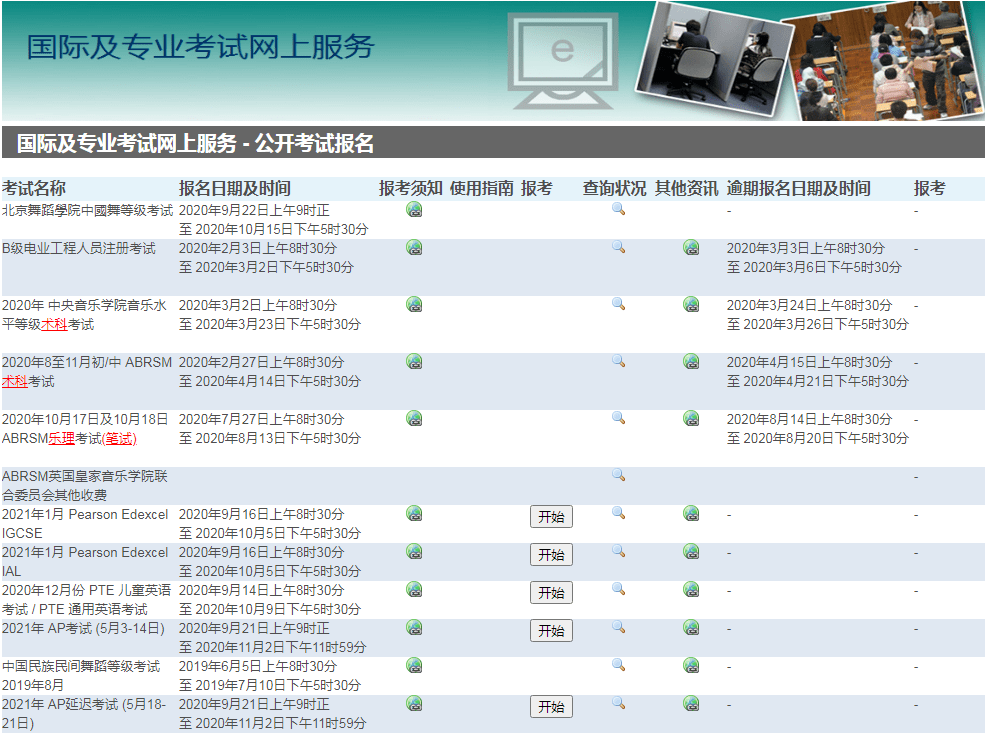The image size is (985, 733).
Task: Open the red 术科 link under 中央音乐学院
Action: (x=54, y=324)
